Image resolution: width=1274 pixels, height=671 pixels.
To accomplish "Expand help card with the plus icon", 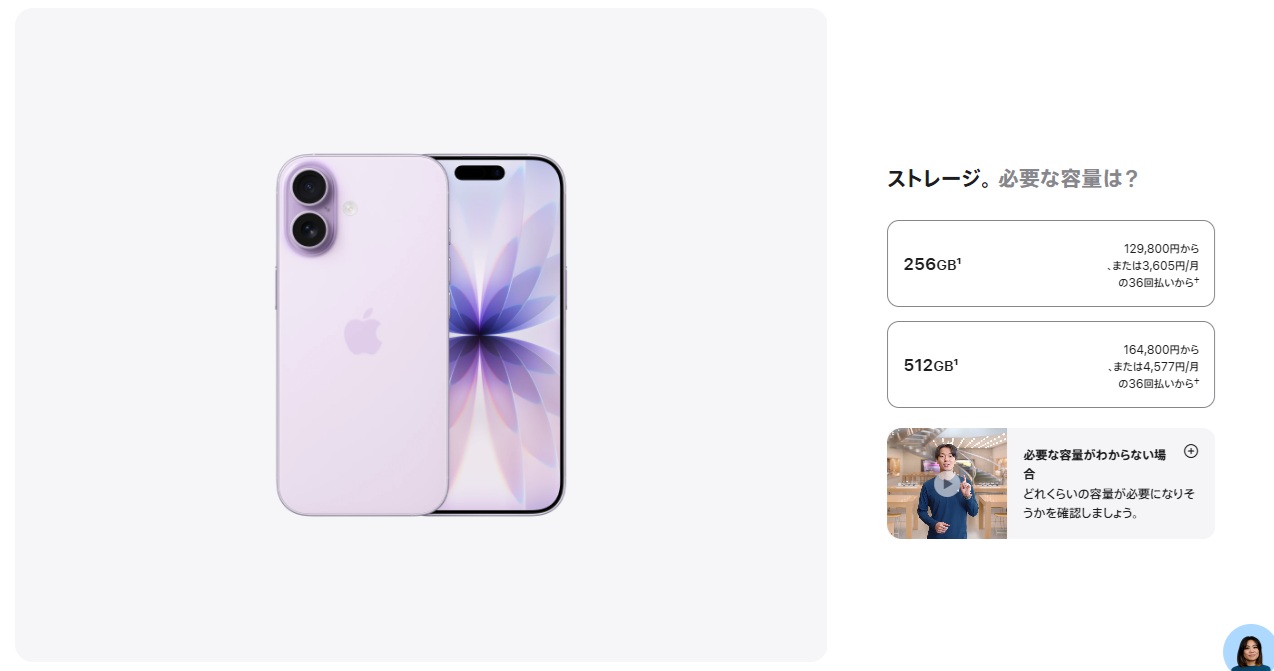I will click(x=1190, y=451).
